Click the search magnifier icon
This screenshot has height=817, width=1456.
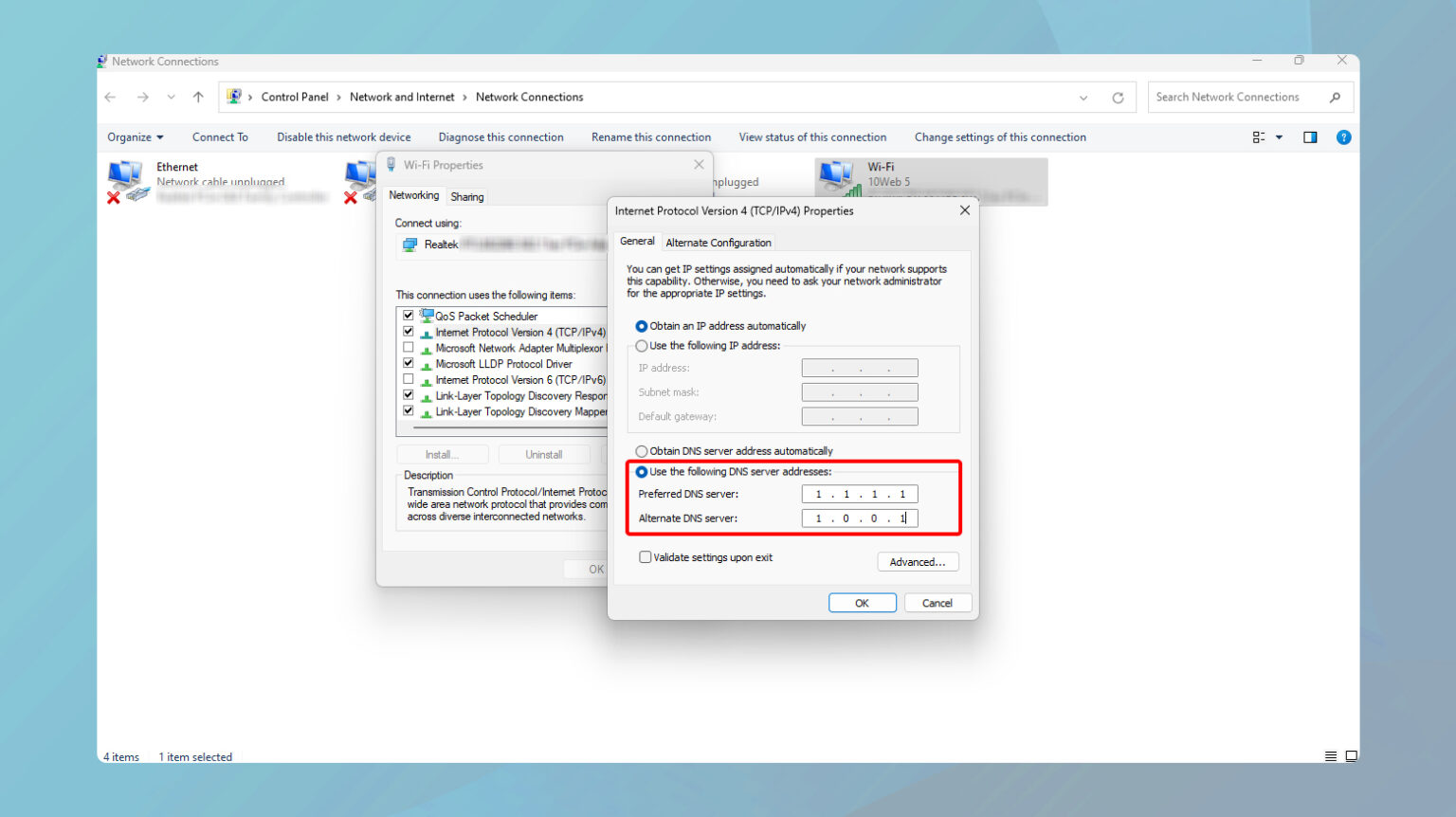[x=1336, y=97]
